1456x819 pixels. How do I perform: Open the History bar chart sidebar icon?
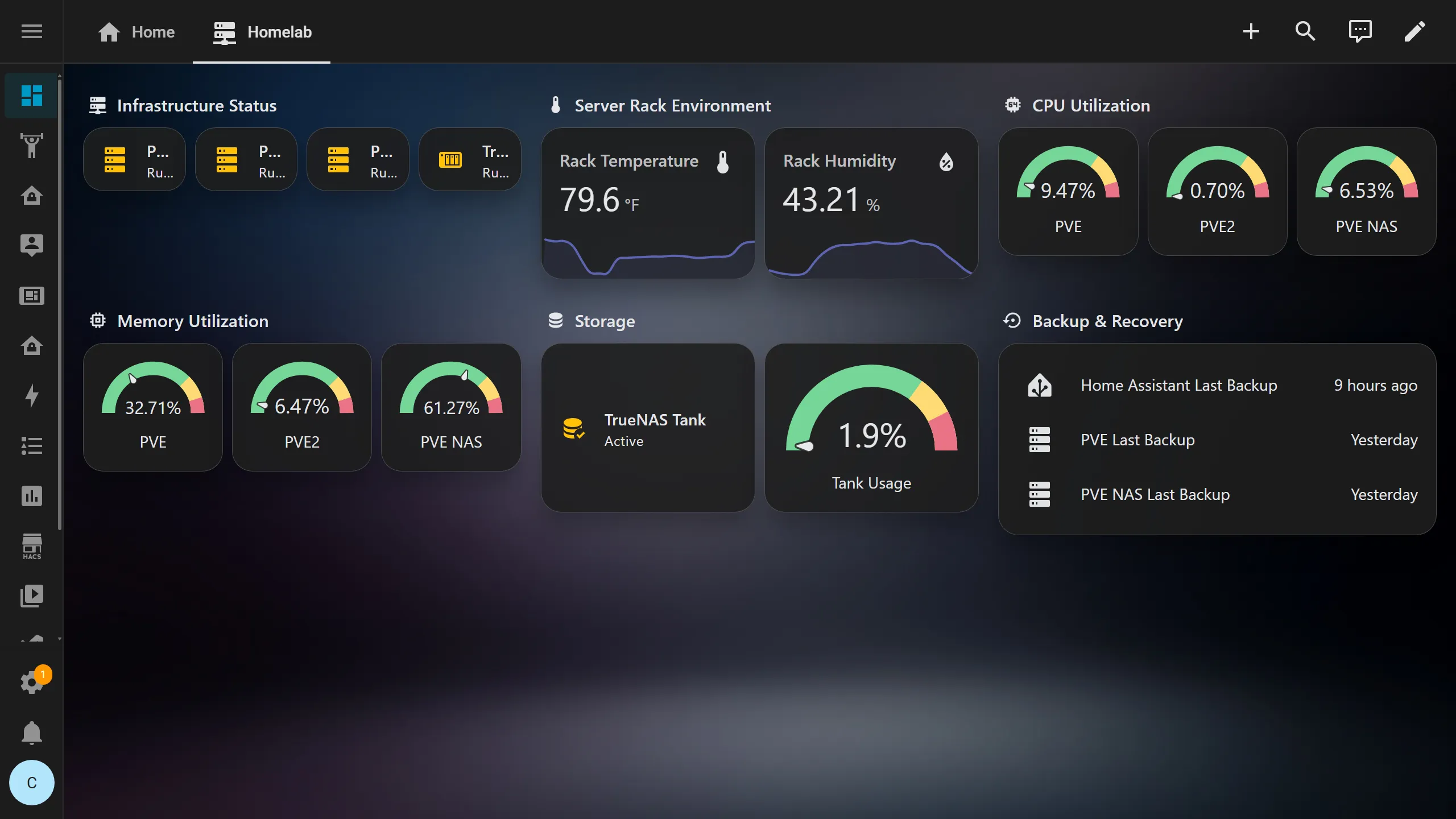[x=31, y=496]
